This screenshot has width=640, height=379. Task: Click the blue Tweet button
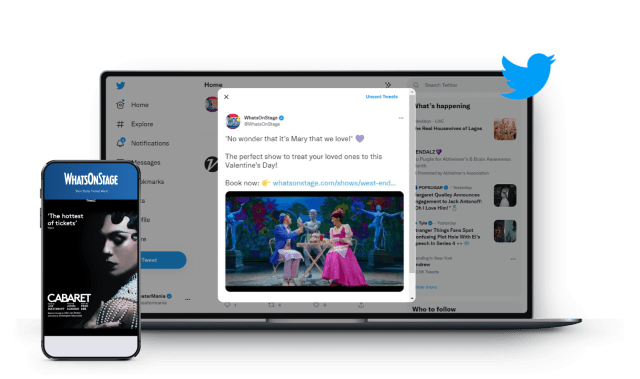163,260
